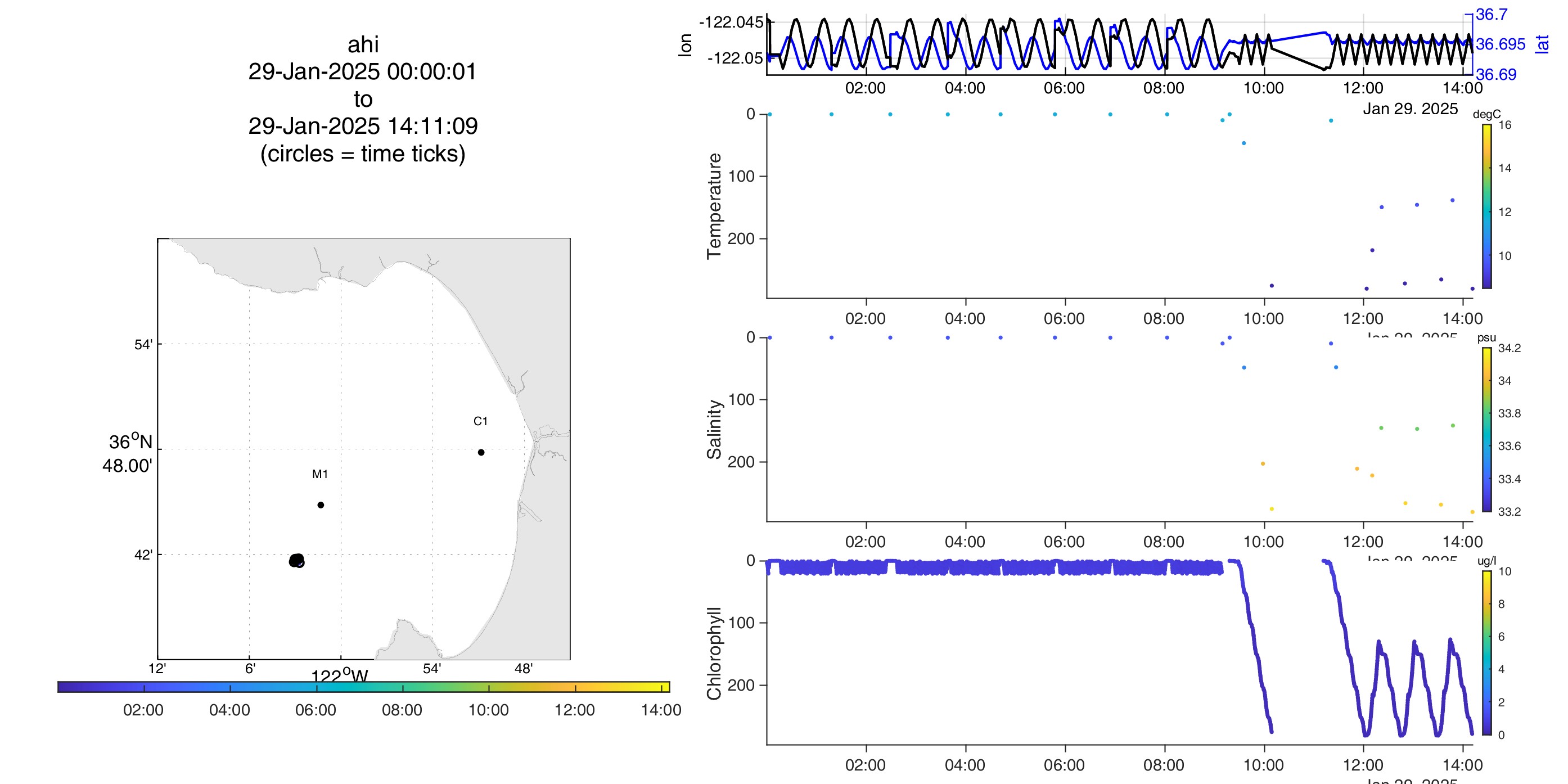Click the lon axis label
Image resolution: width=1568 pixels, height=784 pixels.
[x=685, y=45]
